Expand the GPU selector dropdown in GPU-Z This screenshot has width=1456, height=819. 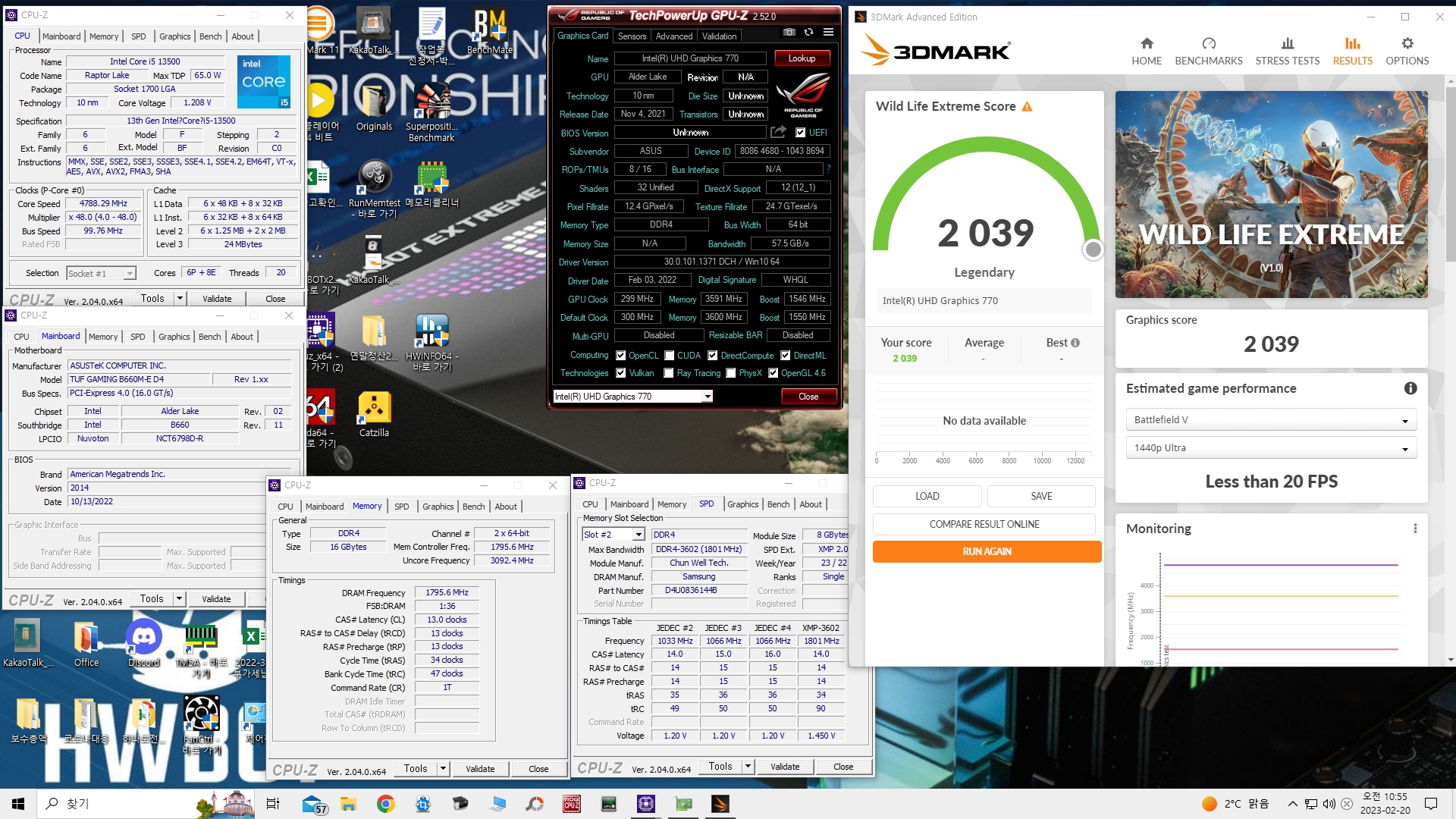[708, 397]
